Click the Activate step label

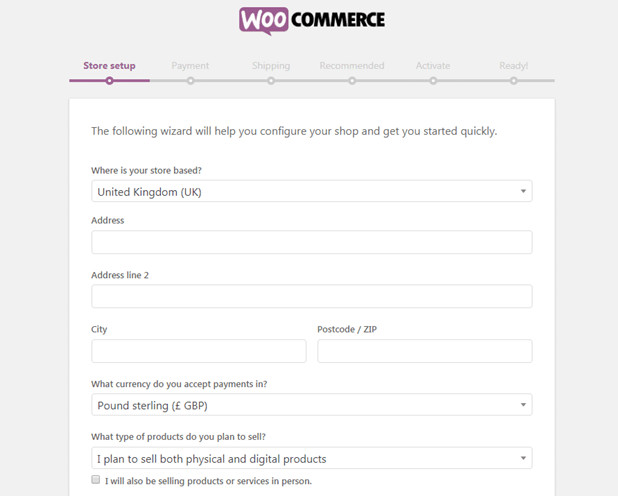(433, 65)
